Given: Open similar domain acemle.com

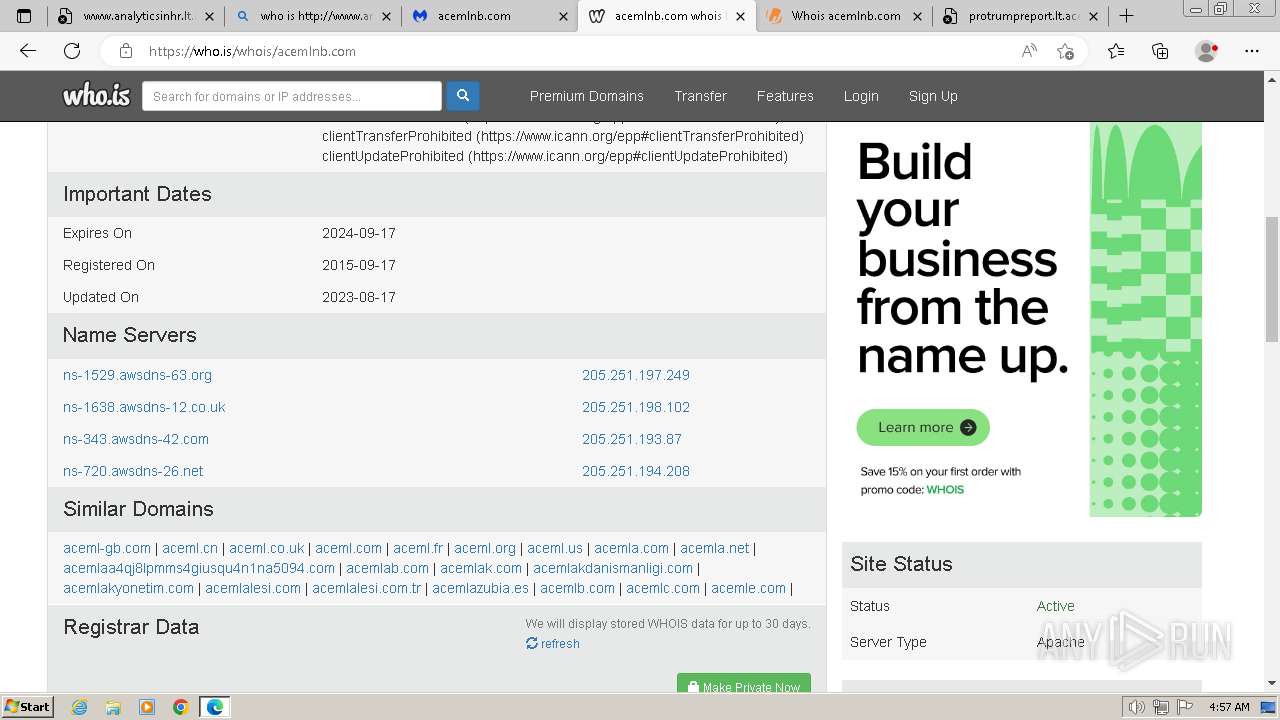Looking at the screenshot, I should pos(748,588).
